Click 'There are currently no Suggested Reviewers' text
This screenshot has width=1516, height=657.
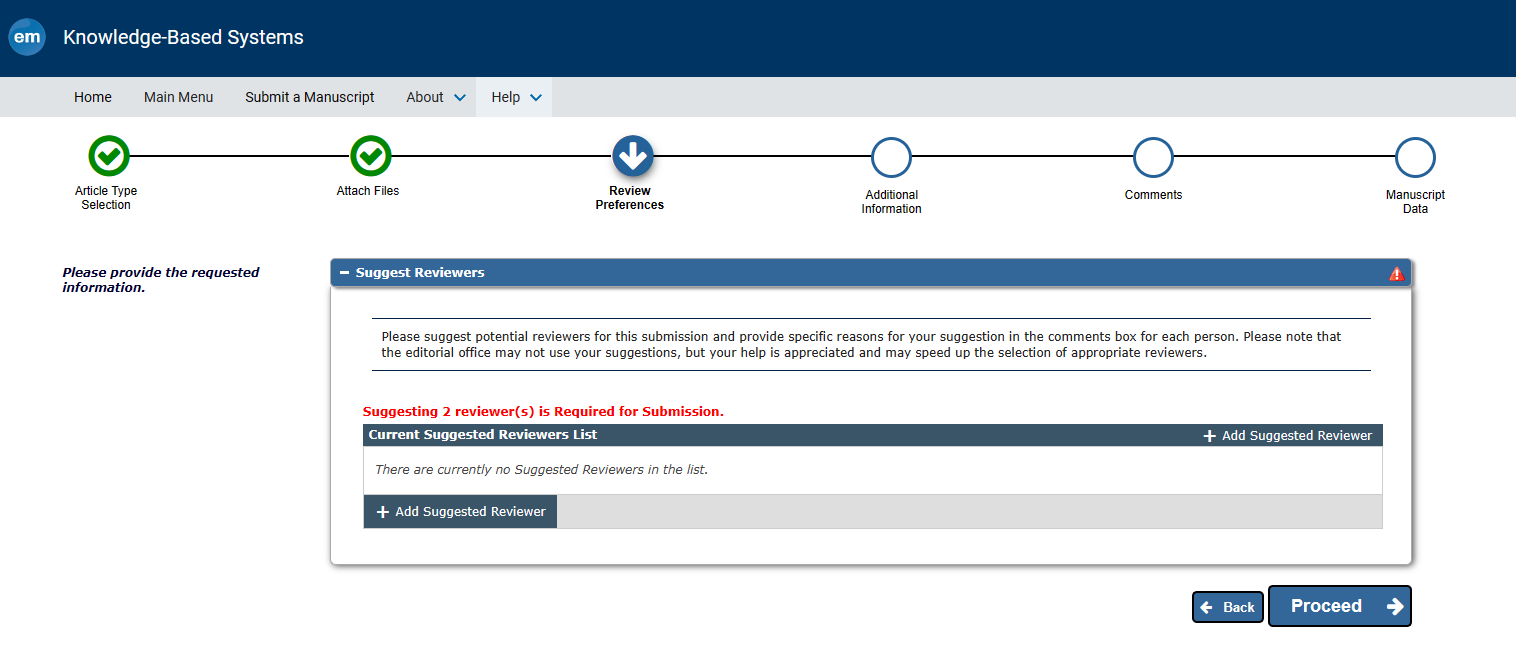[541, 469]
